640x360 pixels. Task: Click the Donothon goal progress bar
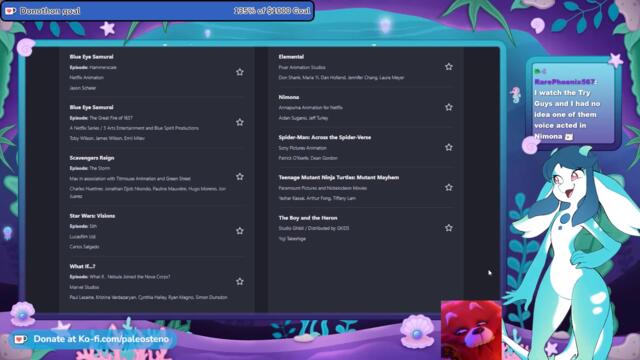pyautogui.click(x=158, y=11)
